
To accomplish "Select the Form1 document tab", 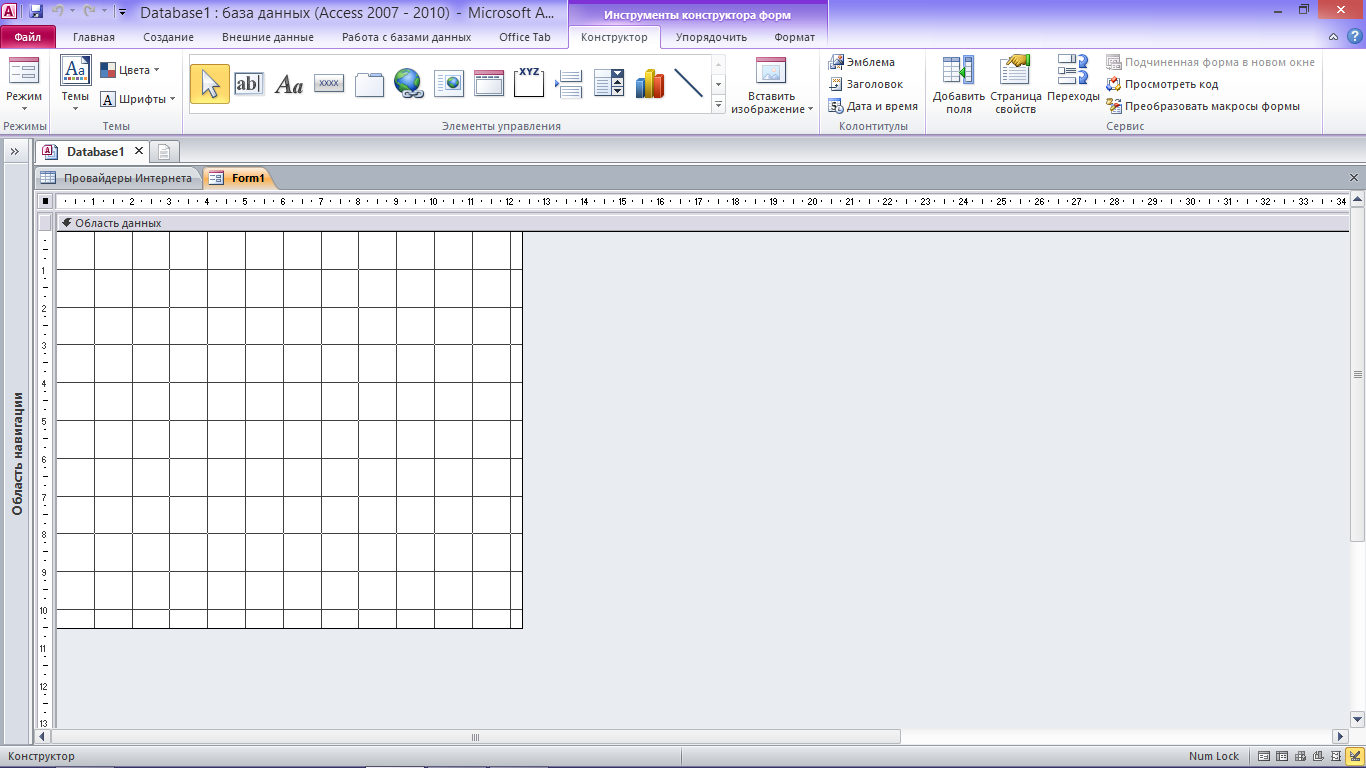I will coord(238,178).
